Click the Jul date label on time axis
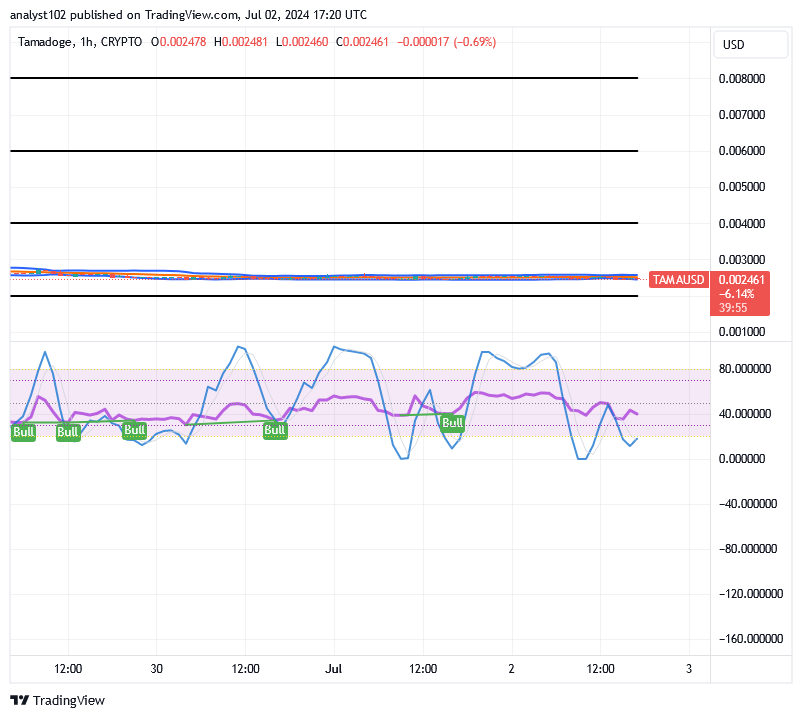The width and height of the screenshot is (802, 718). (x=333, y=669)
